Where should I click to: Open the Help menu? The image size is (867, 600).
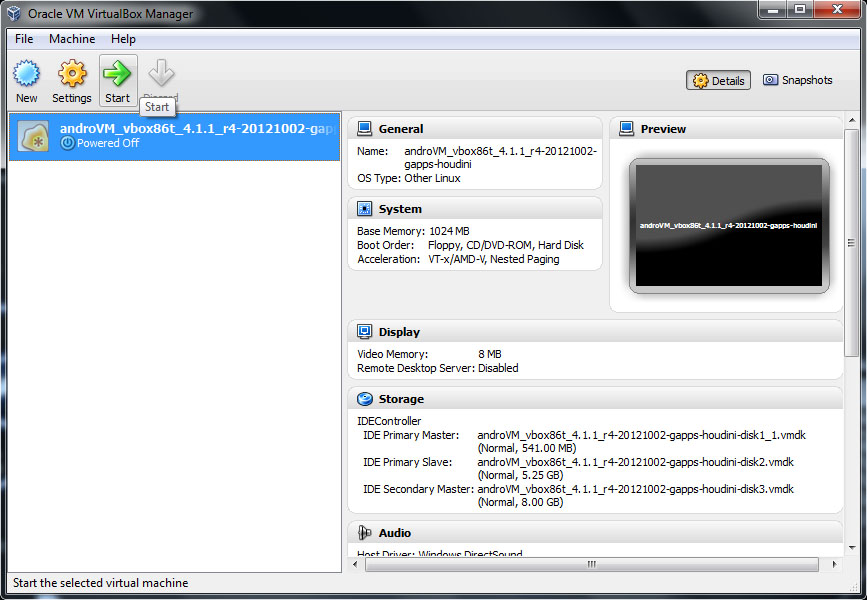point(123,39)
